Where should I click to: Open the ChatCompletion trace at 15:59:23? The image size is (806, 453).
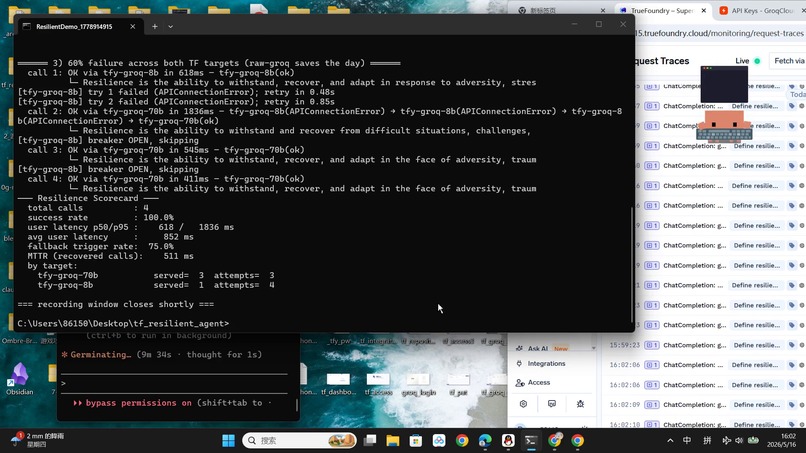tap(694, 345)
